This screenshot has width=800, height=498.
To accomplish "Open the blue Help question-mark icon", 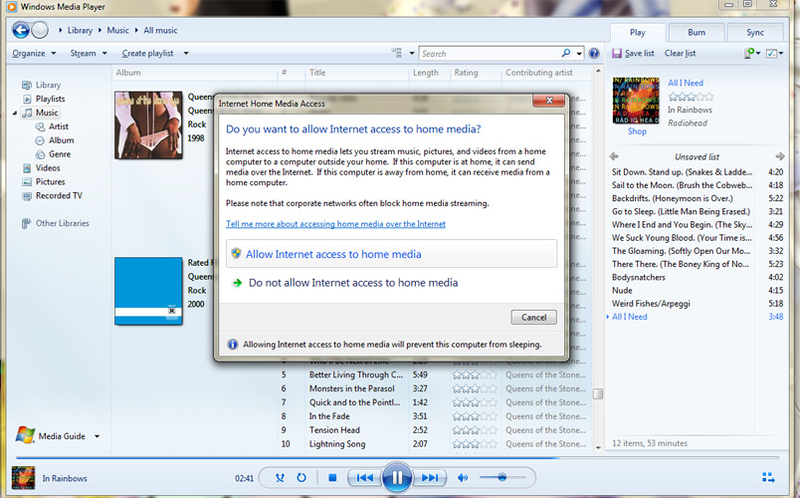I will coord(594,53).
